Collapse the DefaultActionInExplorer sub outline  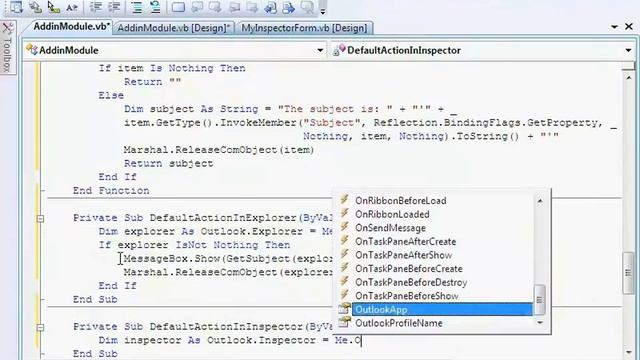(40, 218)
